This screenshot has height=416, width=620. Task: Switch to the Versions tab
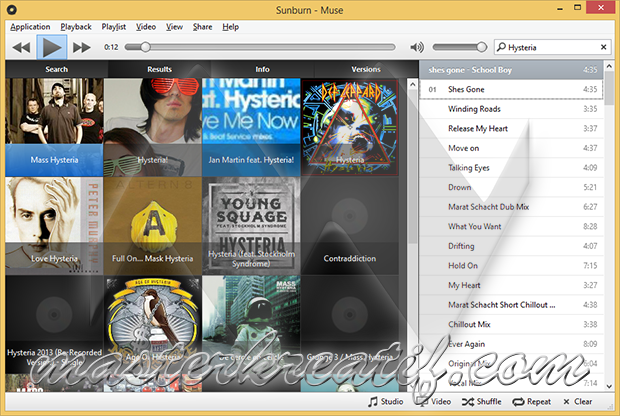coord(366,69)
